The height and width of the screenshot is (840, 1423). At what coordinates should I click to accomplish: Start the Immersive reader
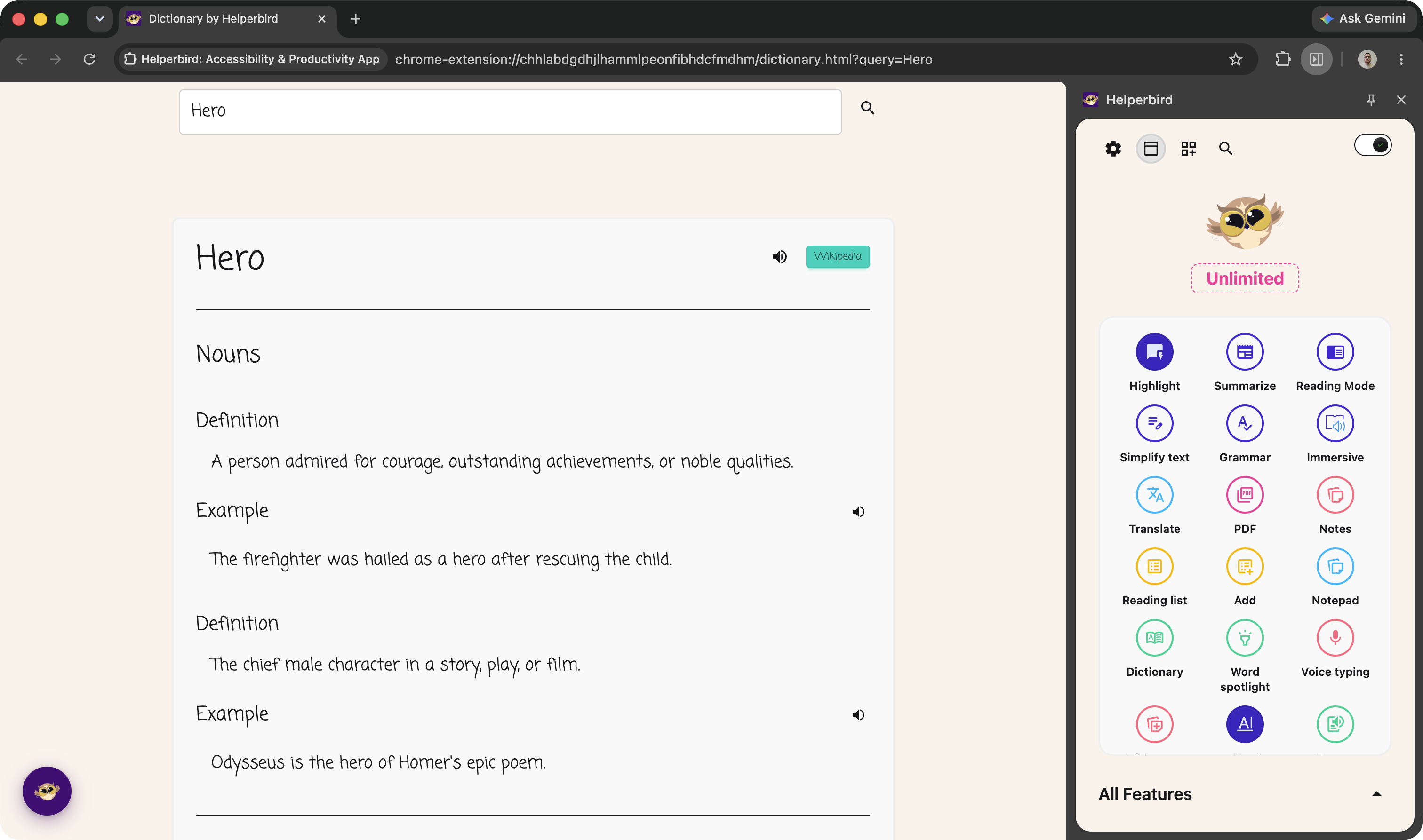click(x=1335, y=423)
